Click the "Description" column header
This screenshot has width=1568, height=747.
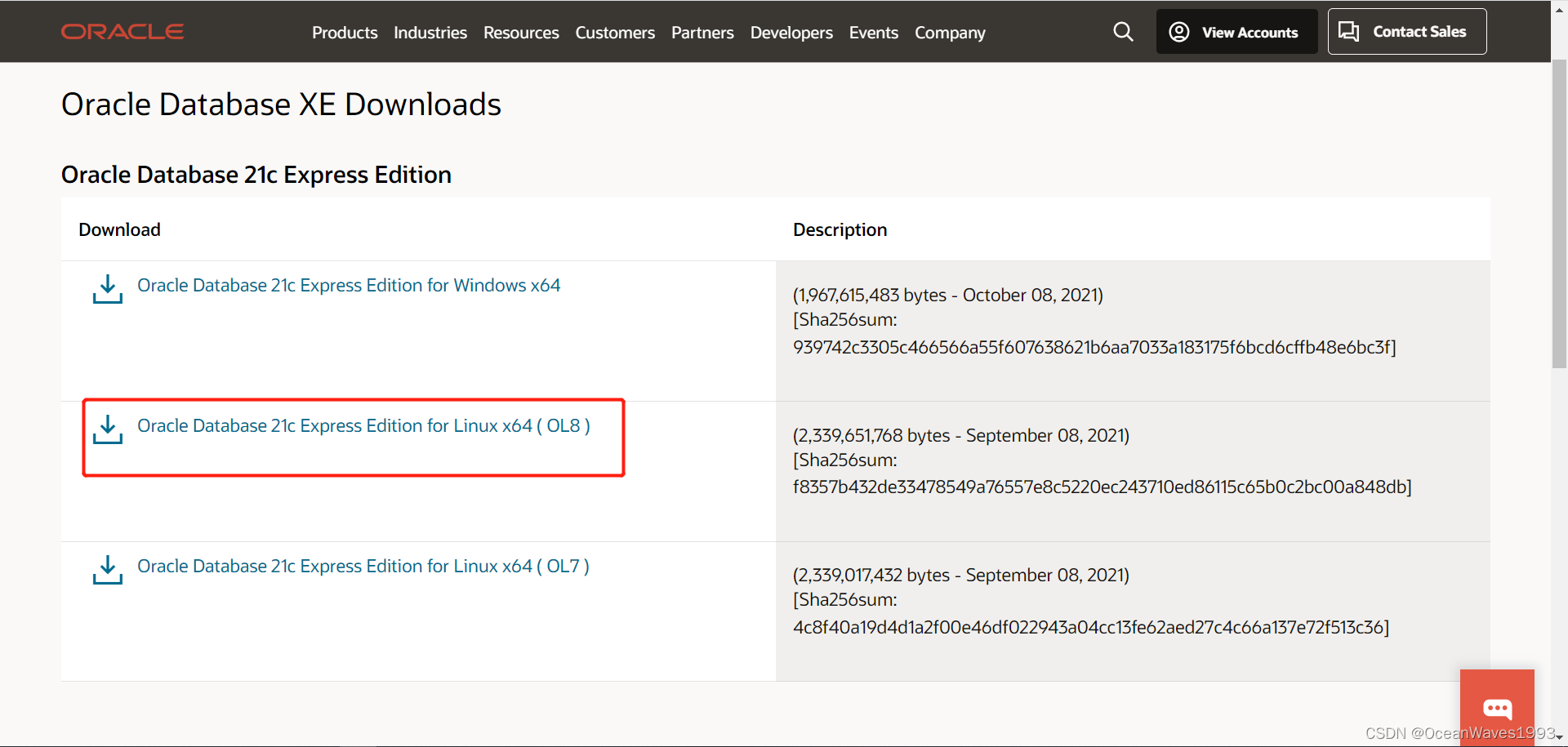pyautogui.click(x=840, y=229)
